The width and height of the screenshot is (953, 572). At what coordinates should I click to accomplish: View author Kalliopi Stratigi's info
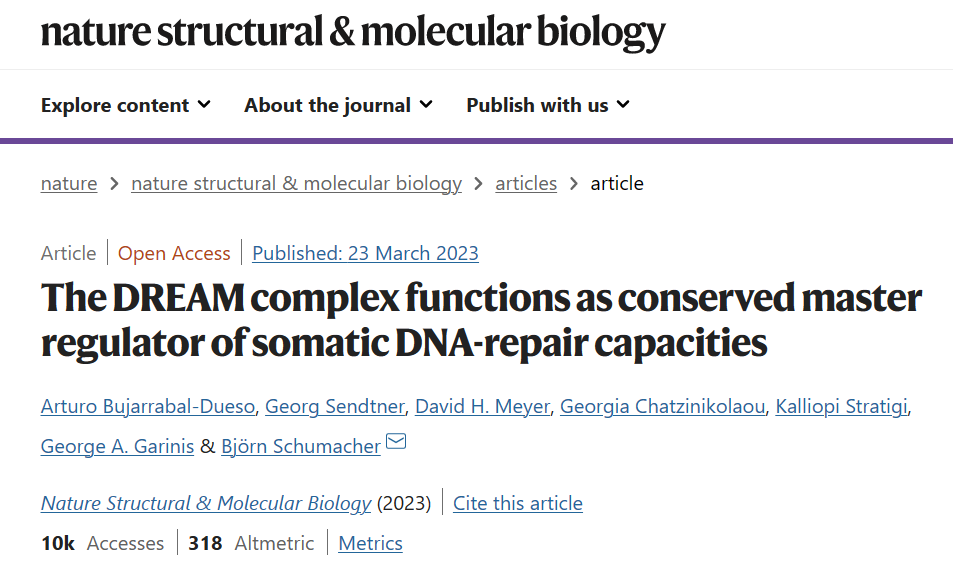click(842, 406)
